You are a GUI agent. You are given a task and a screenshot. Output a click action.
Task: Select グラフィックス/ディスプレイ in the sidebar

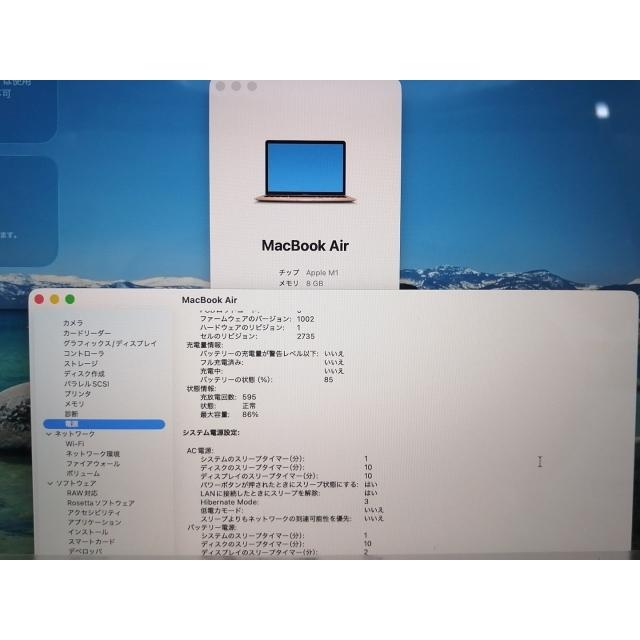(x=110, y=343)
